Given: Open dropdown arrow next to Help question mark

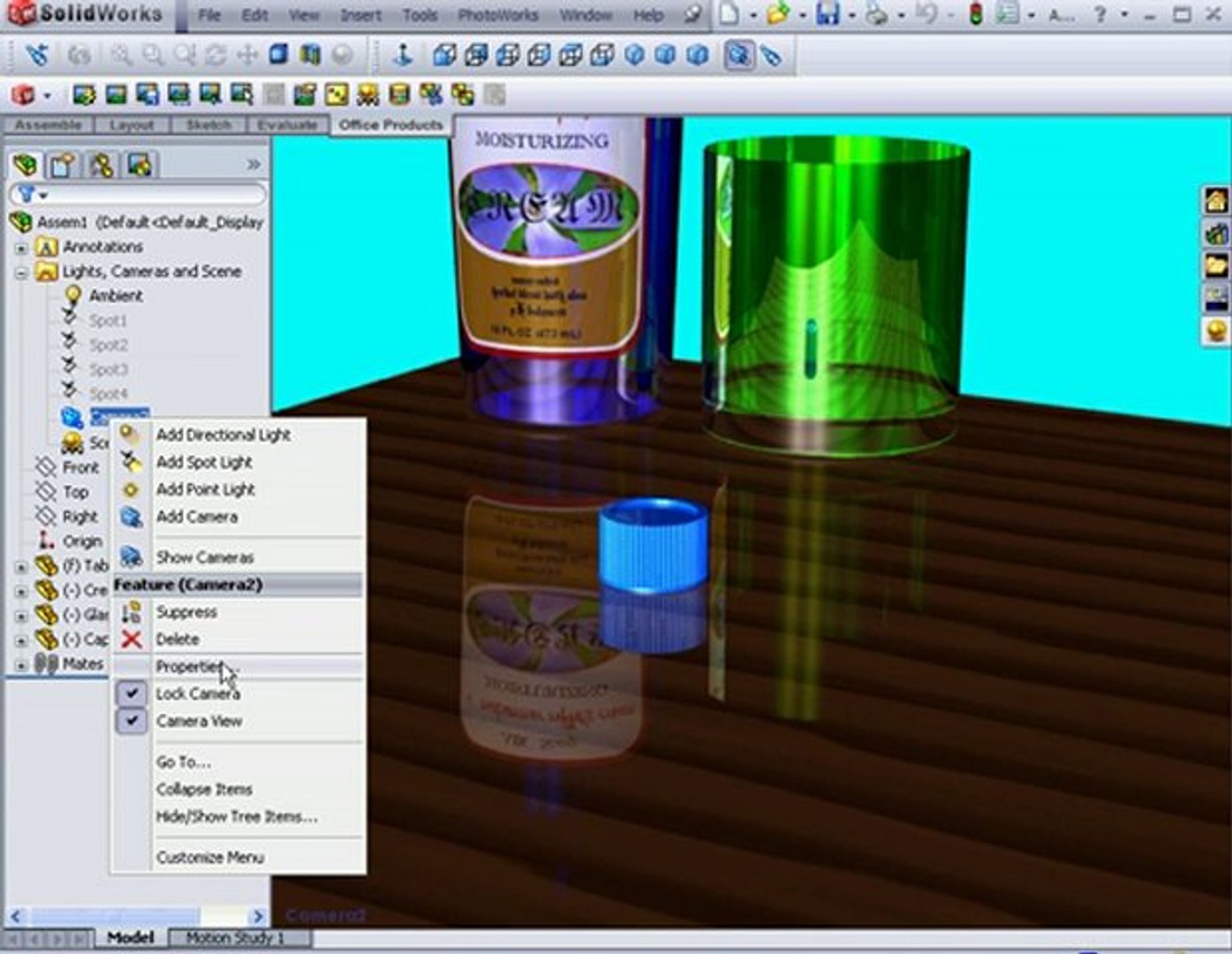Looking at the screenshot, I should pyautogui.click(x=1124, y=15).
